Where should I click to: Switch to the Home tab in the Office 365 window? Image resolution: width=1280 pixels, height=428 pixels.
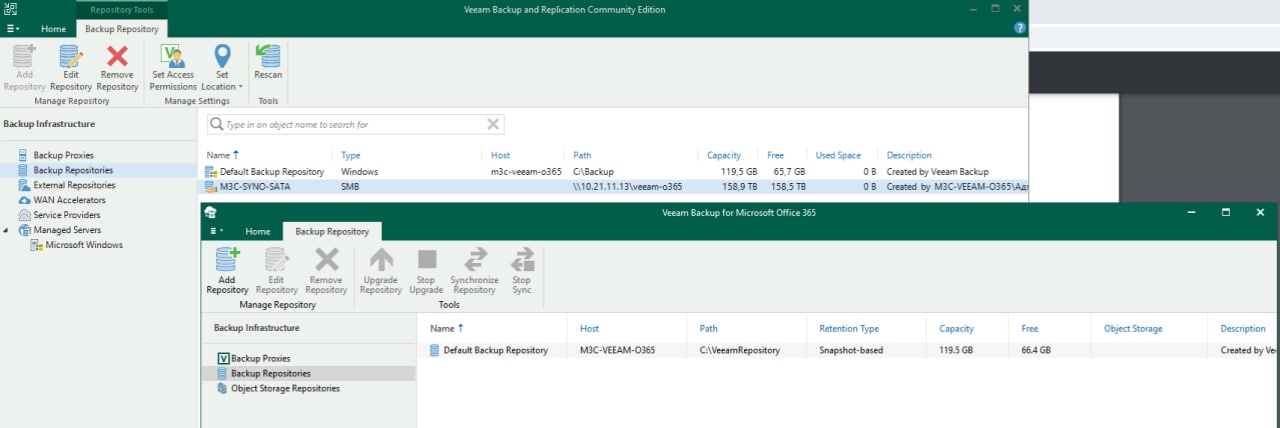[258, 231]
